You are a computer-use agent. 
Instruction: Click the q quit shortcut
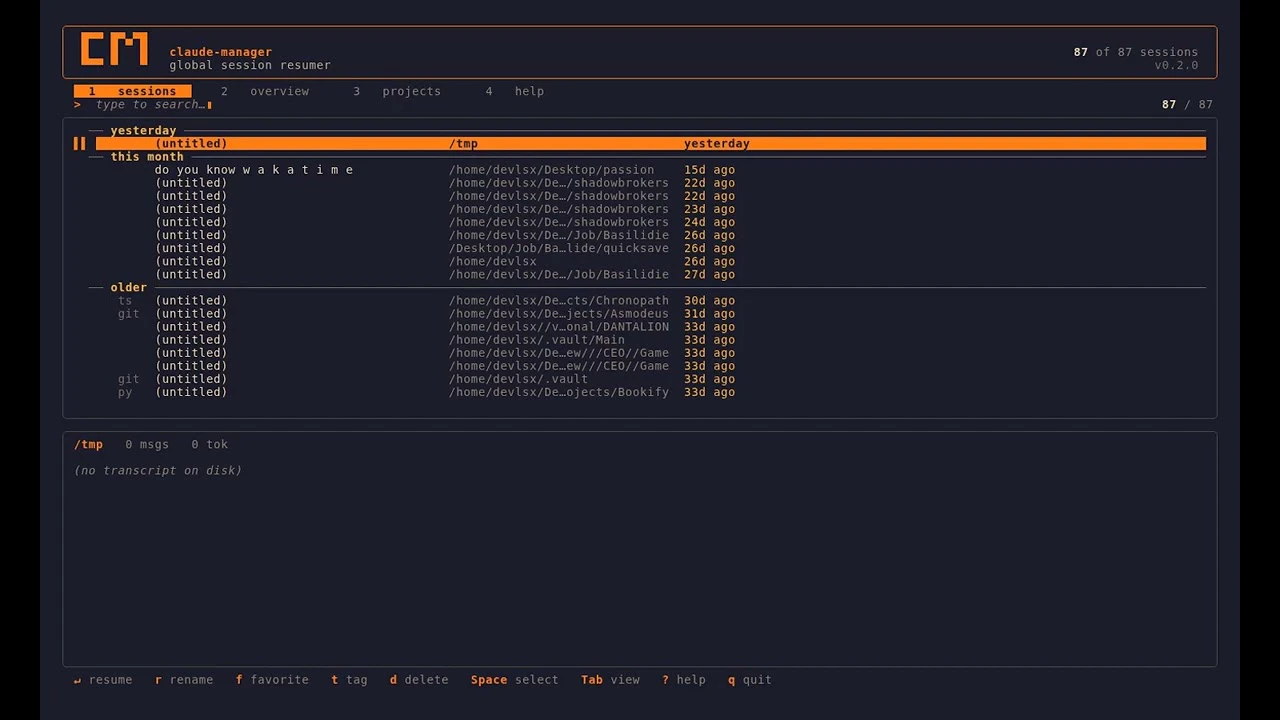[749, 680]
